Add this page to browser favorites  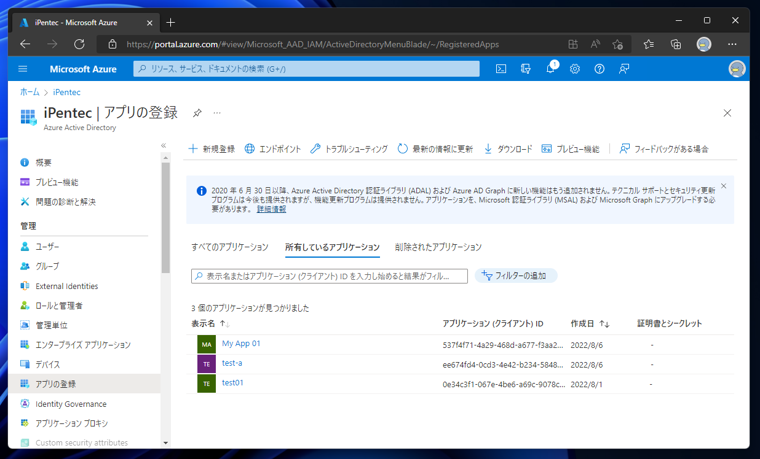point(618,45)
